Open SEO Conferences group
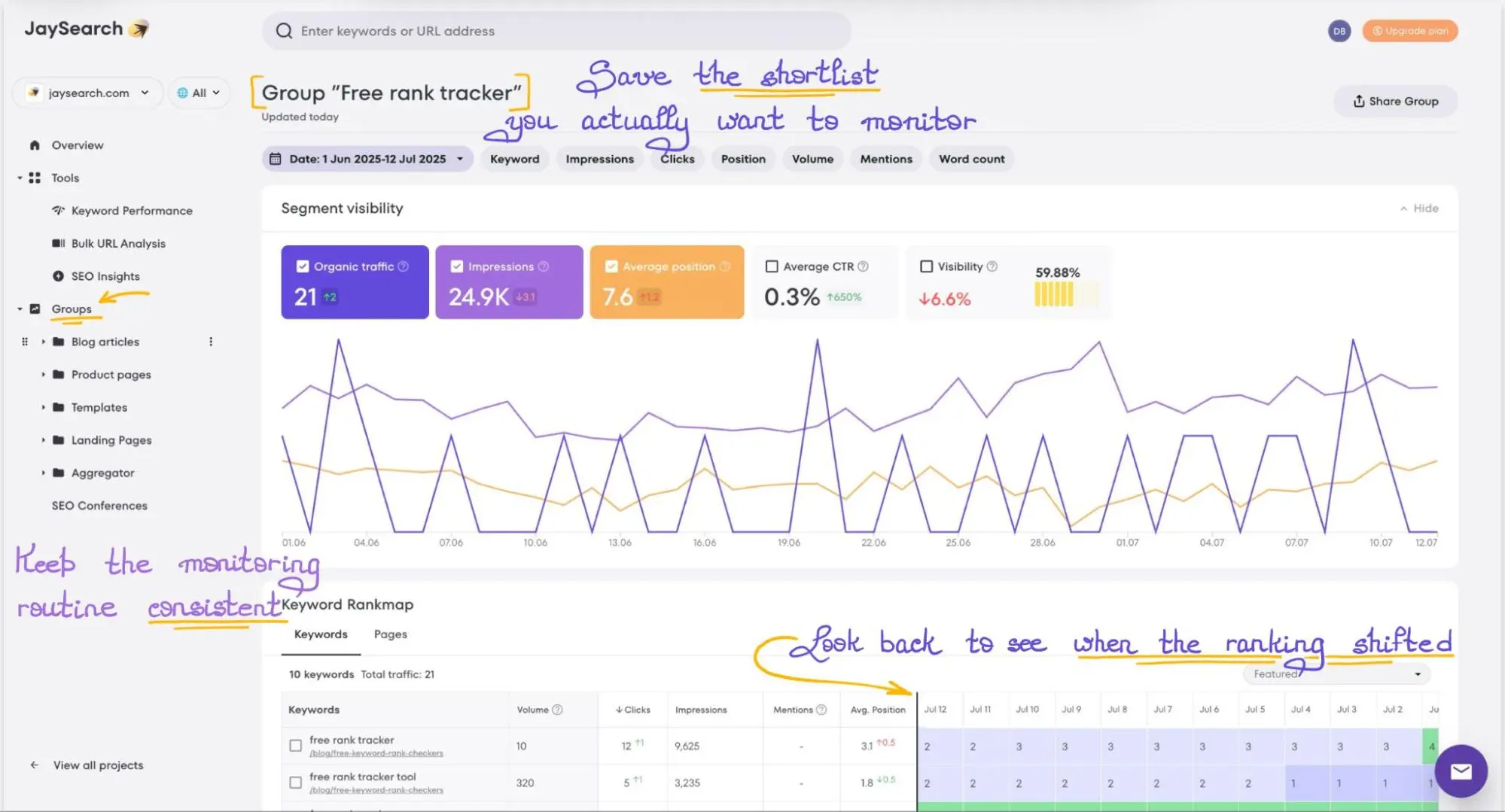The image size is (1505, 812). tap(99, 506)
